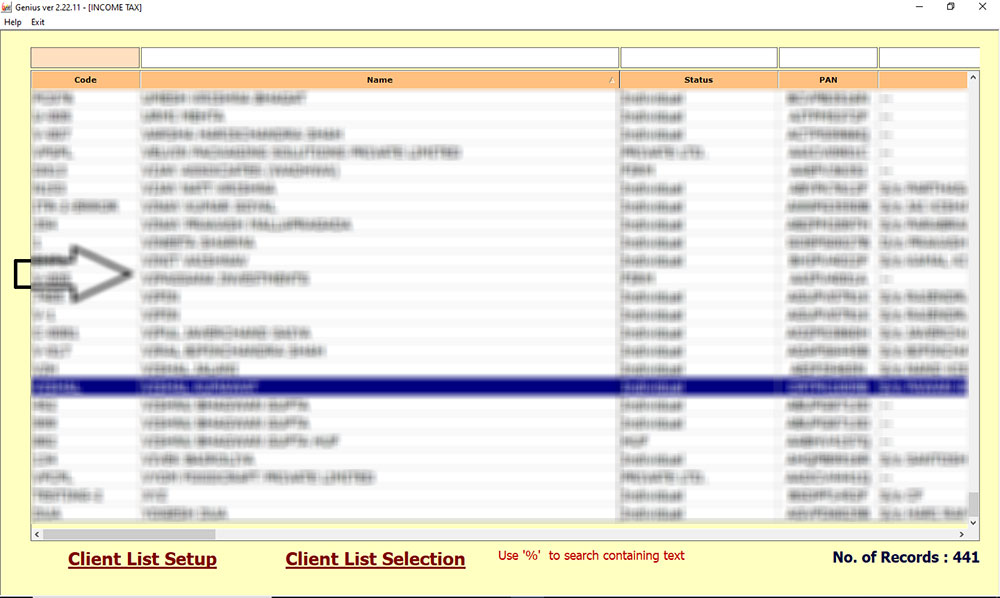Click the Status search input field
The height and width of the screenshot is (598, 1000).
(x=698, y=56)
